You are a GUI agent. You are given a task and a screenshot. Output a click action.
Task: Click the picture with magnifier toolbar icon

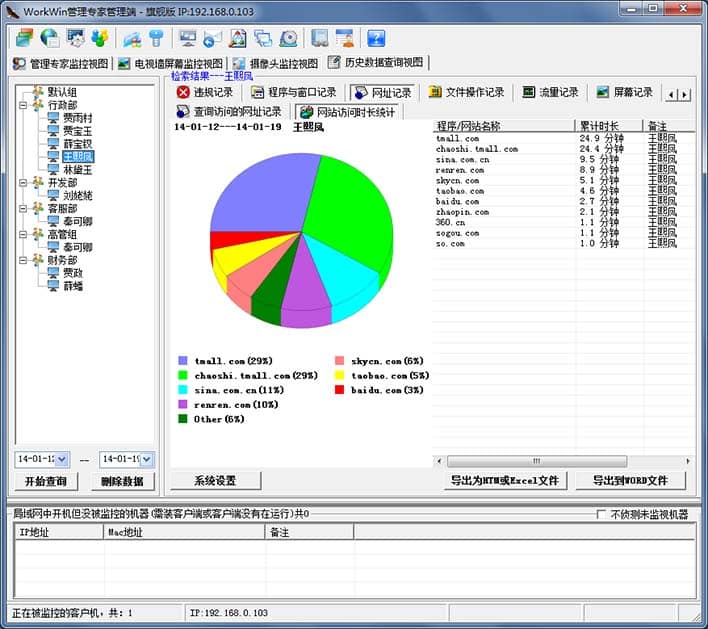[x=238, y=39]
